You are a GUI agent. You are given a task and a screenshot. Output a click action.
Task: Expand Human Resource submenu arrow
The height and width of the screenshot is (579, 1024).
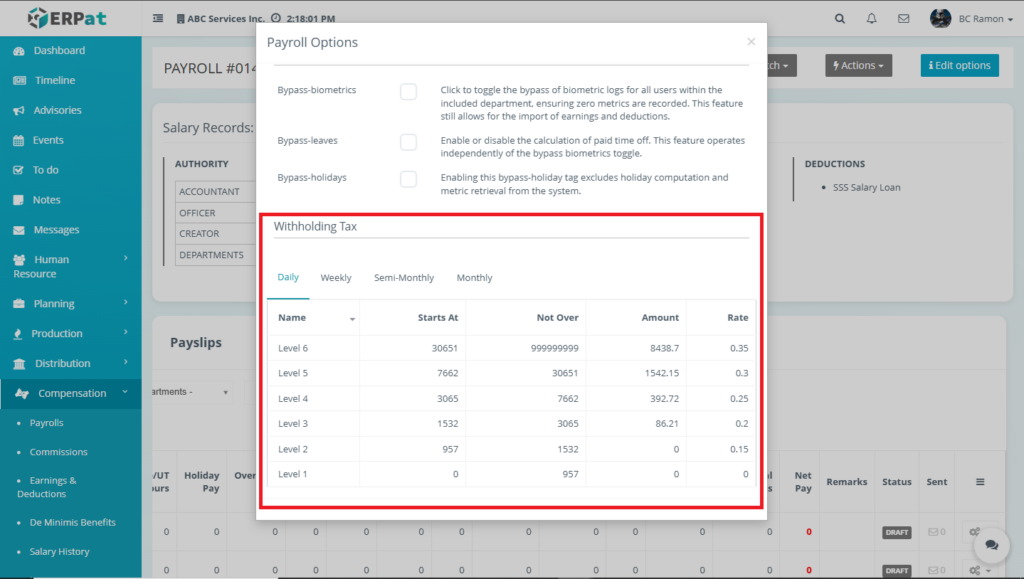click(125, 258)
